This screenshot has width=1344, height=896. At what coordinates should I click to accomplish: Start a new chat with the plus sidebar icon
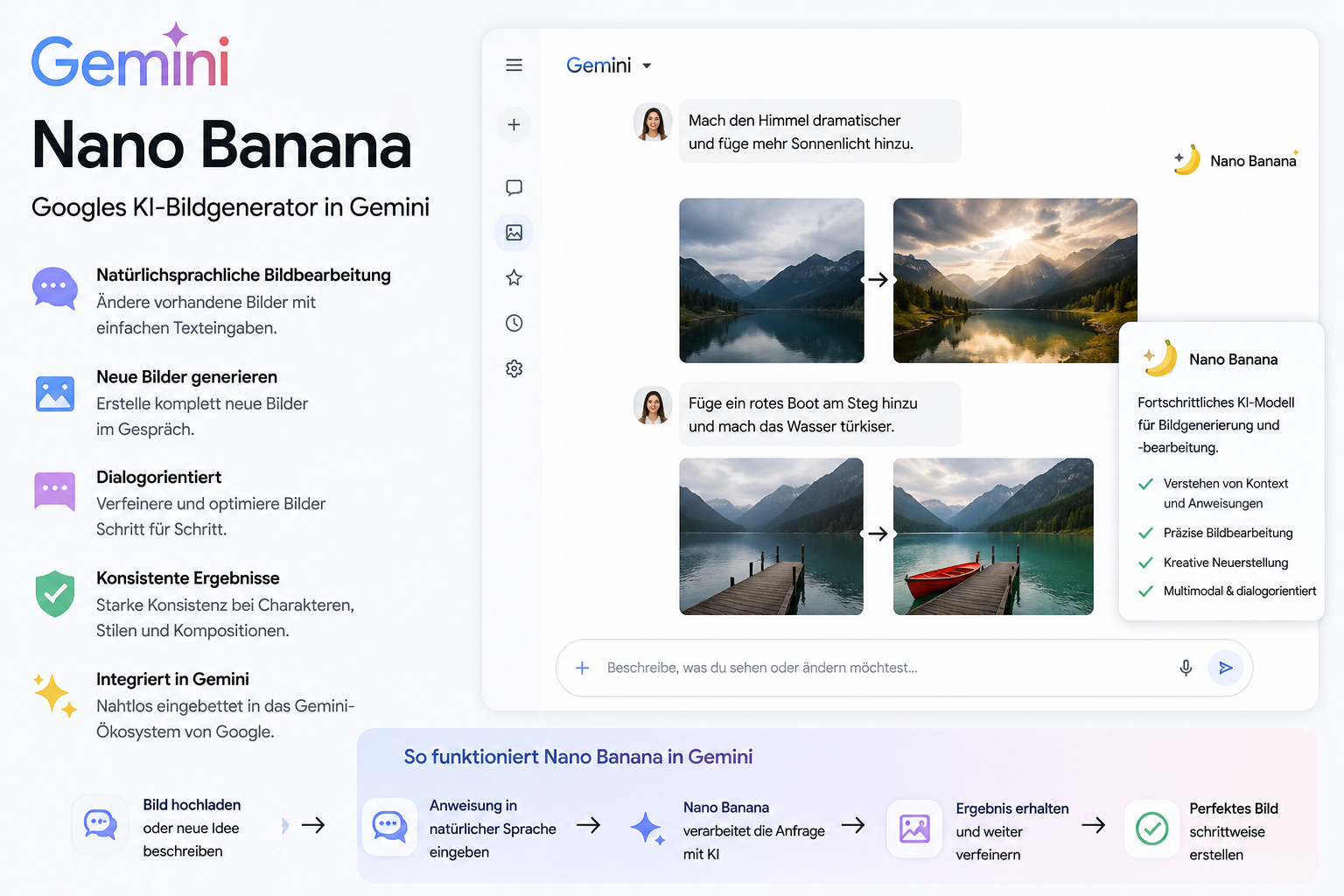(514, 124)
